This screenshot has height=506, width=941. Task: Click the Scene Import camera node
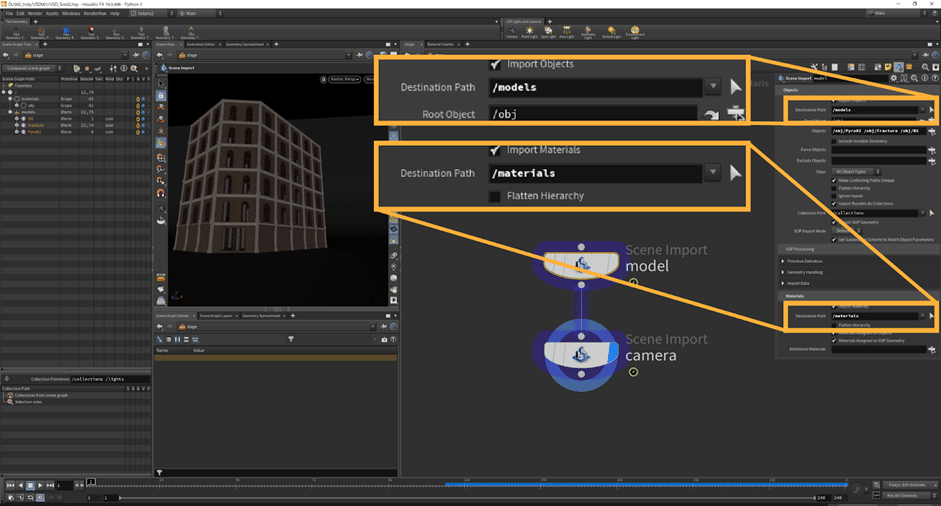(x=581, y=355)
